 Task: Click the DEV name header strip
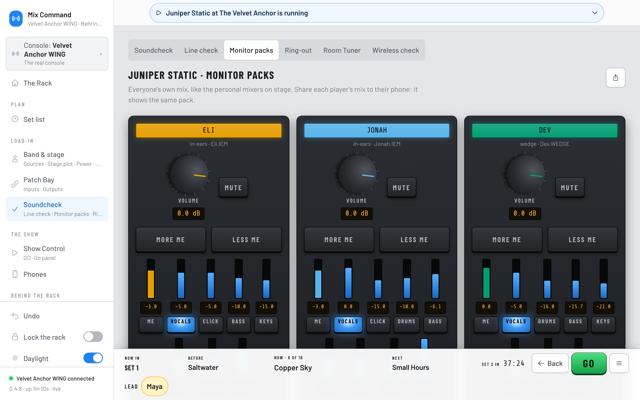pos(544,130)
